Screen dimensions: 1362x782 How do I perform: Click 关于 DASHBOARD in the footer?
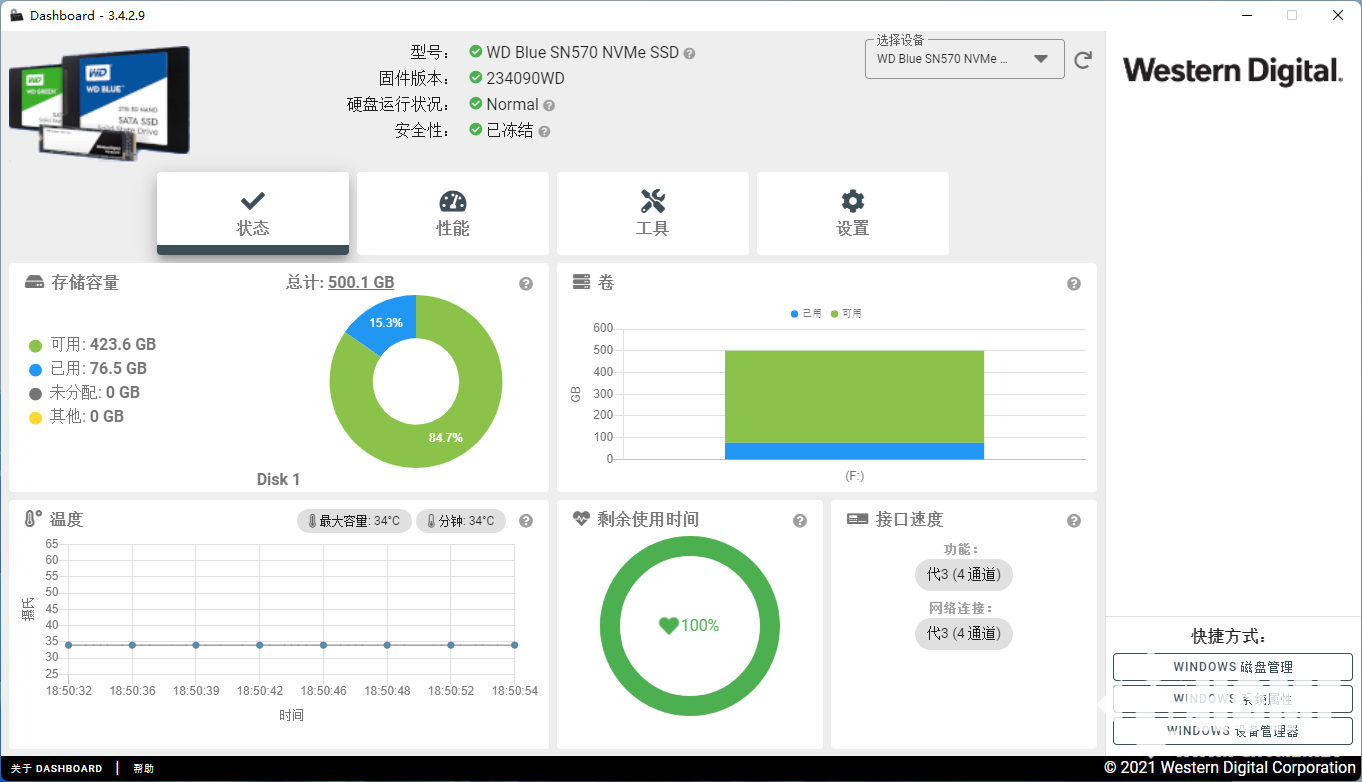(x=57, y=769)
